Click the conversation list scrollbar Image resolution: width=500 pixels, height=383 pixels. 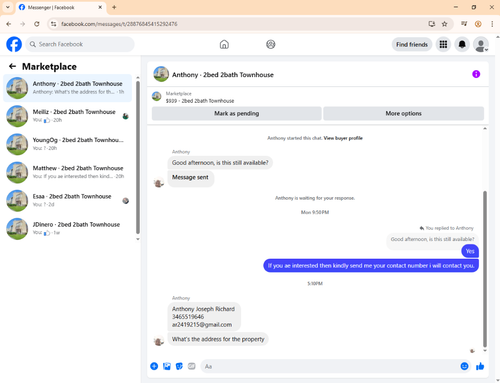click(138, 157)
